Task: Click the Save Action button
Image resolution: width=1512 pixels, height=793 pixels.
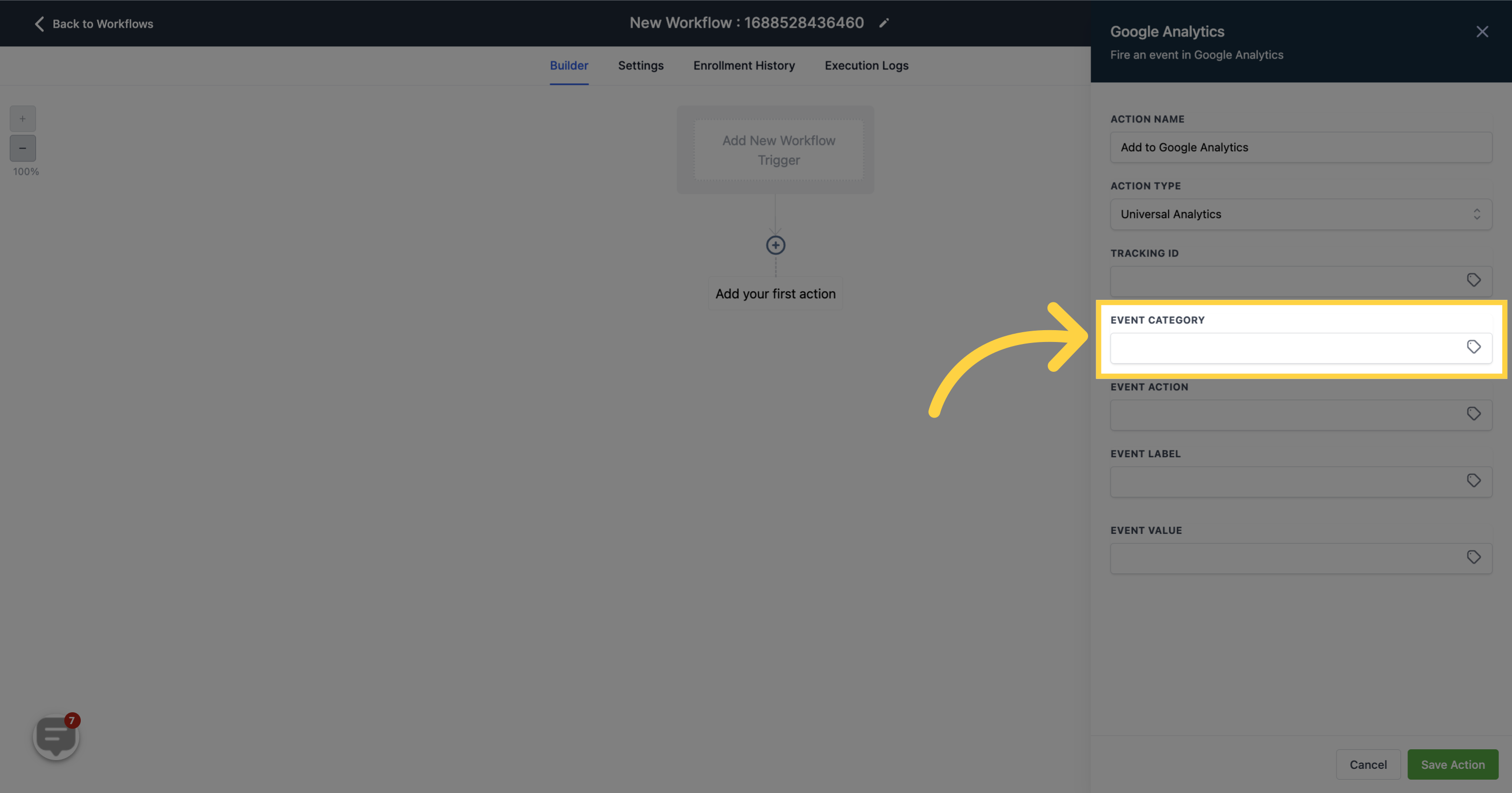Action: 1453,764
